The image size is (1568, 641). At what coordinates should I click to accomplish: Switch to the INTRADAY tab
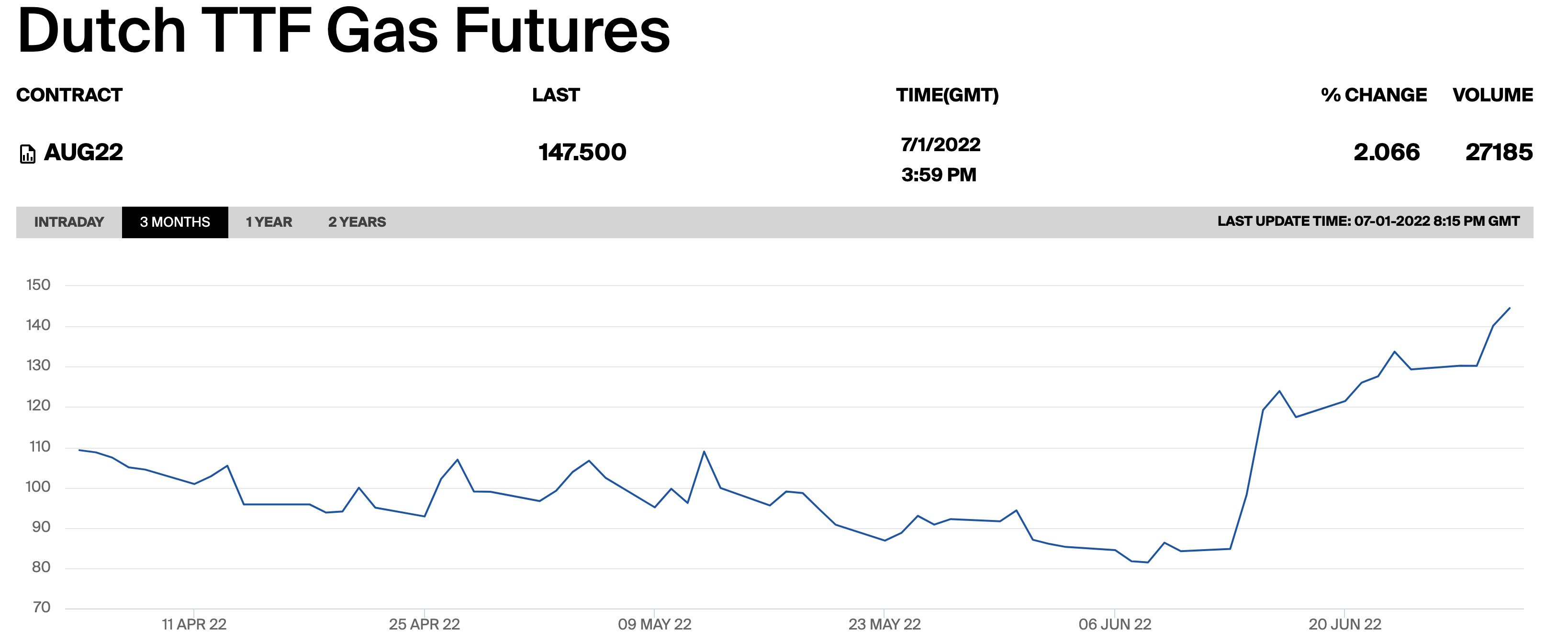[69, 222]
